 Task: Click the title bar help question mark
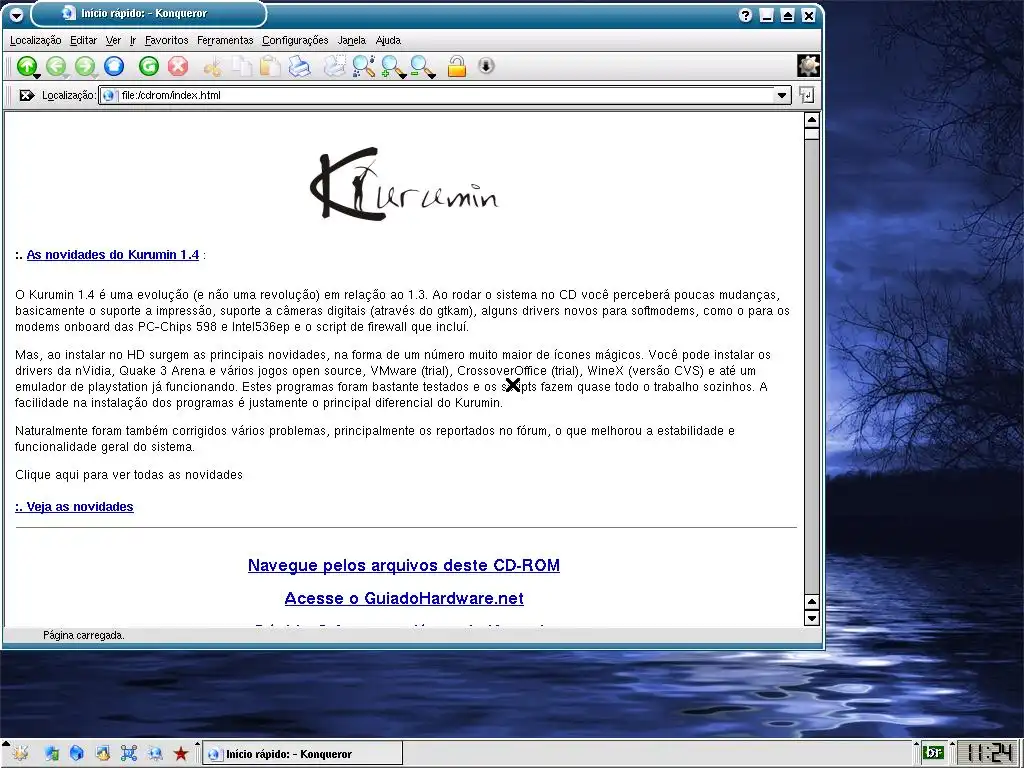click(x=745, y=15)
